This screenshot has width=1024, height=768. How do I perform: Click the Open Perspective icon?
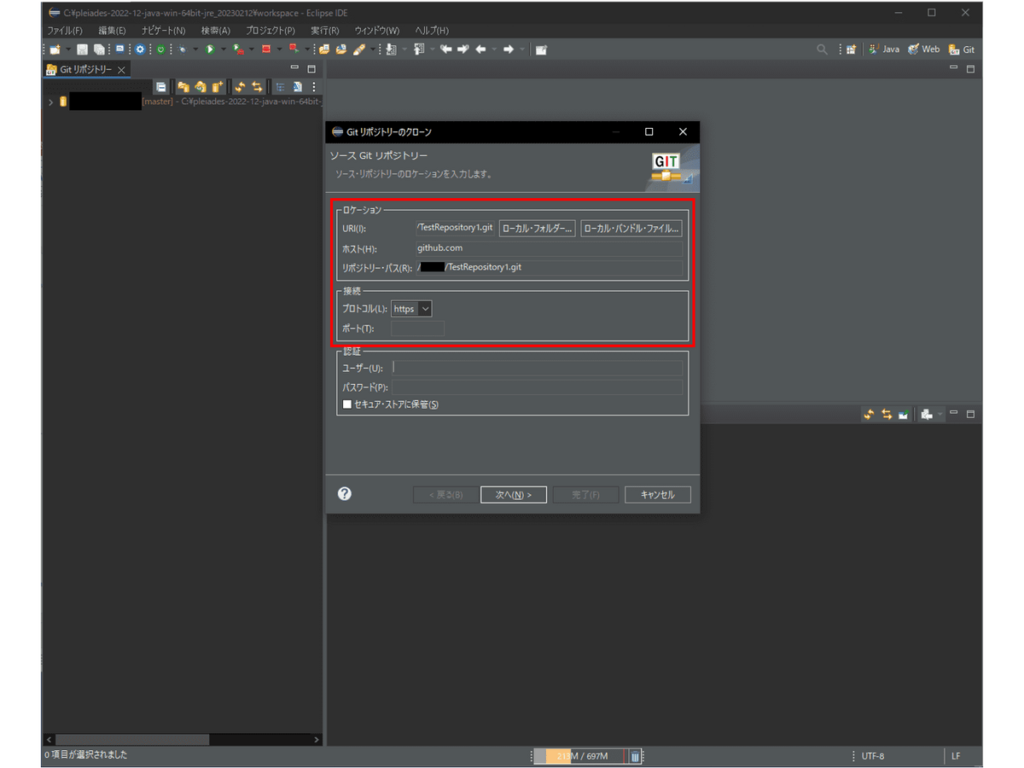pos(851,50)
